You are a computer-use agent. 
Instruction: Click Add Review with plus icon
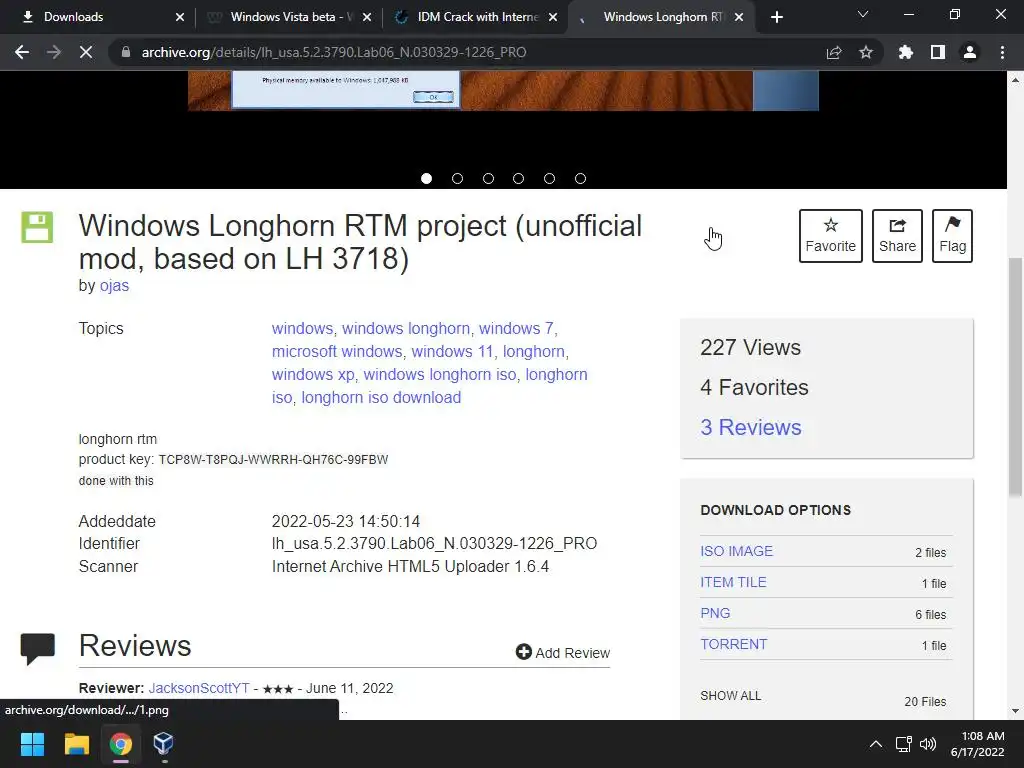pyautogui.click(x=563, y=652)
